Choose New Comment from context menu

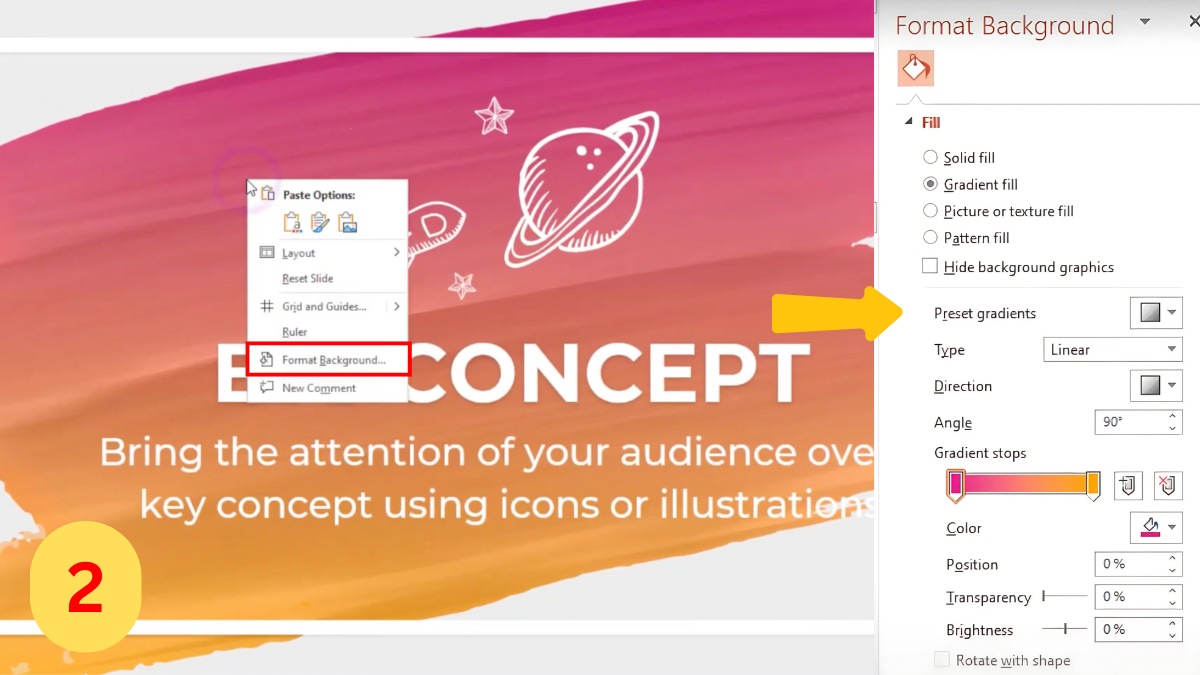tap(318, 388)
